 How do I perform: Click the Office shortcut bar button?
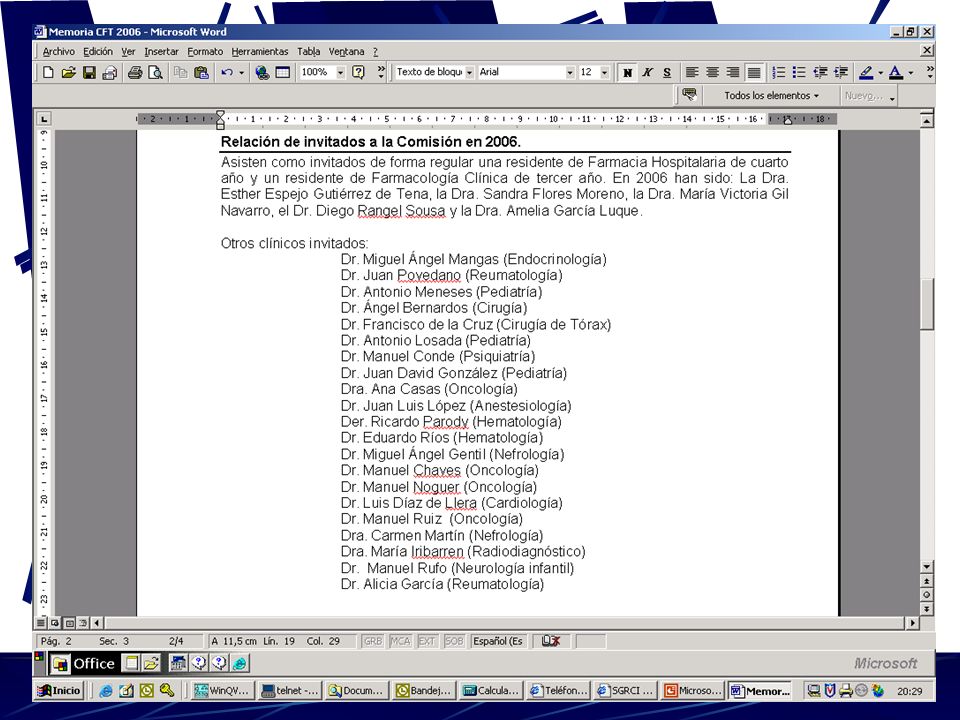(x=83, y=664)
